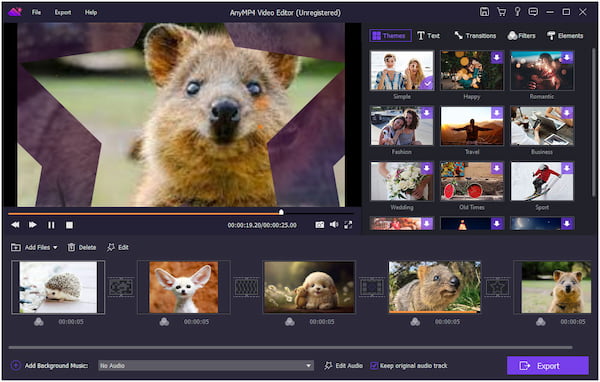Click the purple Export button
Viewport: 600px width, 382px height.
(x=548, y=366)
